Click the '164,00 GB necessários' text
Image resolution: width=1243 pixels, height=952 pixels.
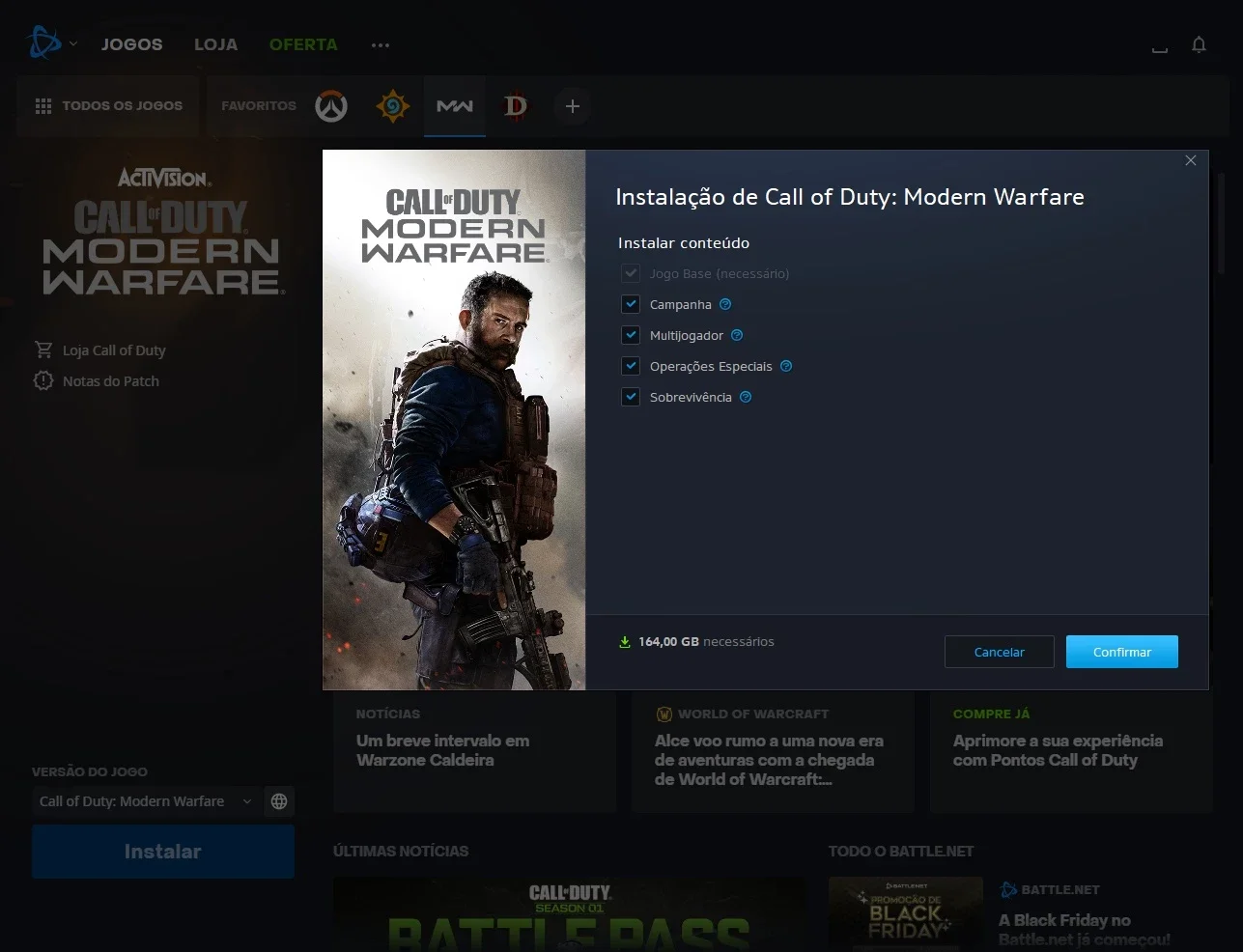[706, 642]
